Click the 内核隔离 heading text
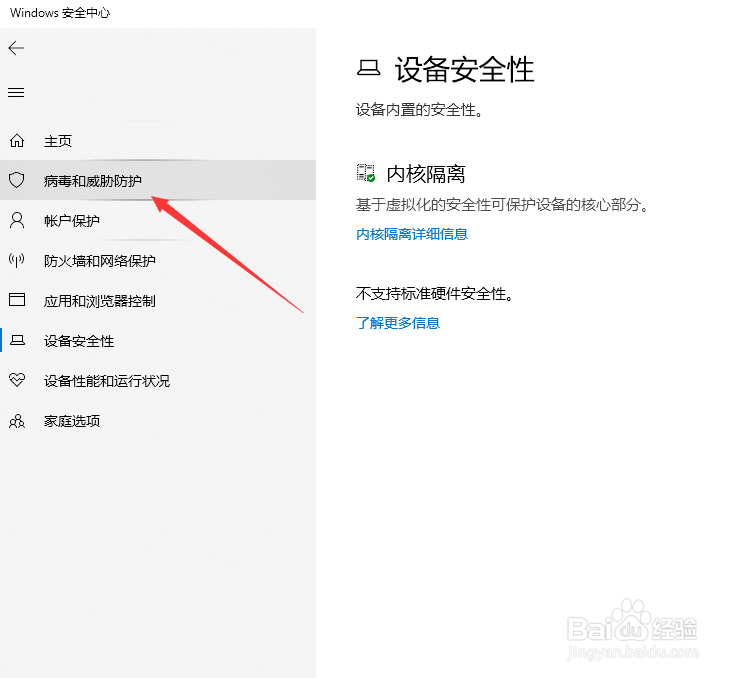This screenshot has width=740, height=678. click(426, 174)
